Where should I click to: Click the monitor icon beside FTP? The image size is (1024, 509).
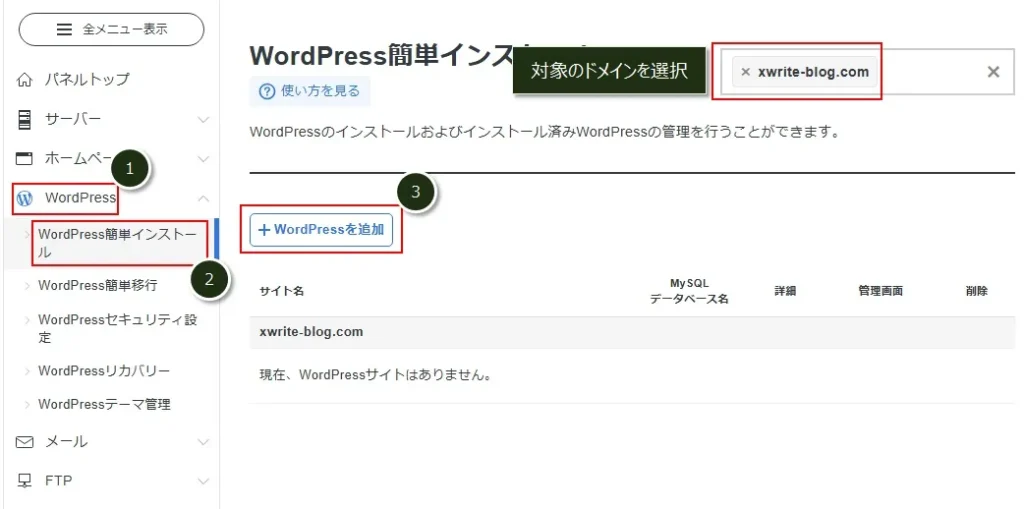tap(24, 482)
